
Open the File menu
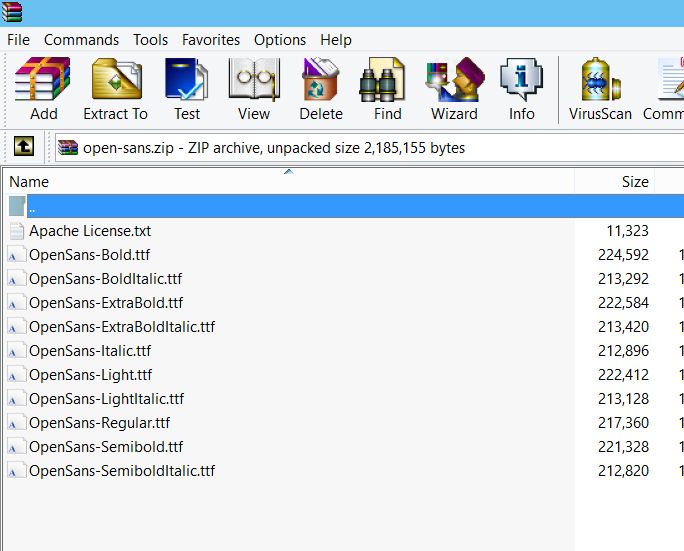click(18, 40)
